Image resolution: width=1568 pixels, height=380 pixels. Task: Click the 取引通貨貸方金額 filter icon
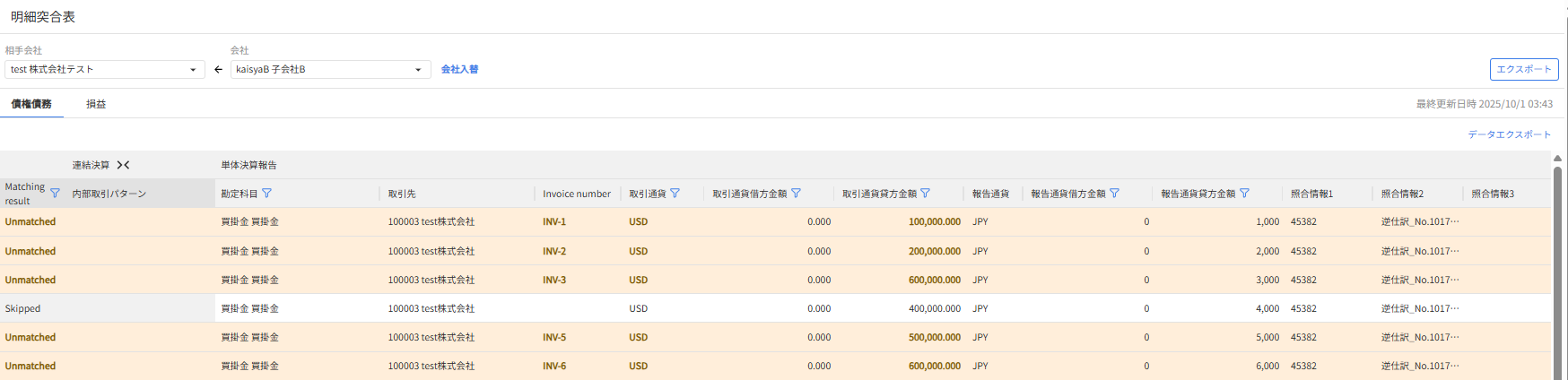(925, 194)
